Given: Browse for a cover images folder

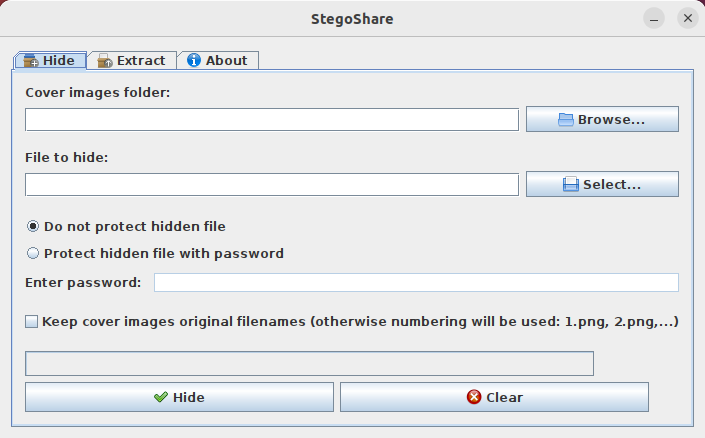Looking at the screenshot, I should (602, 119).
